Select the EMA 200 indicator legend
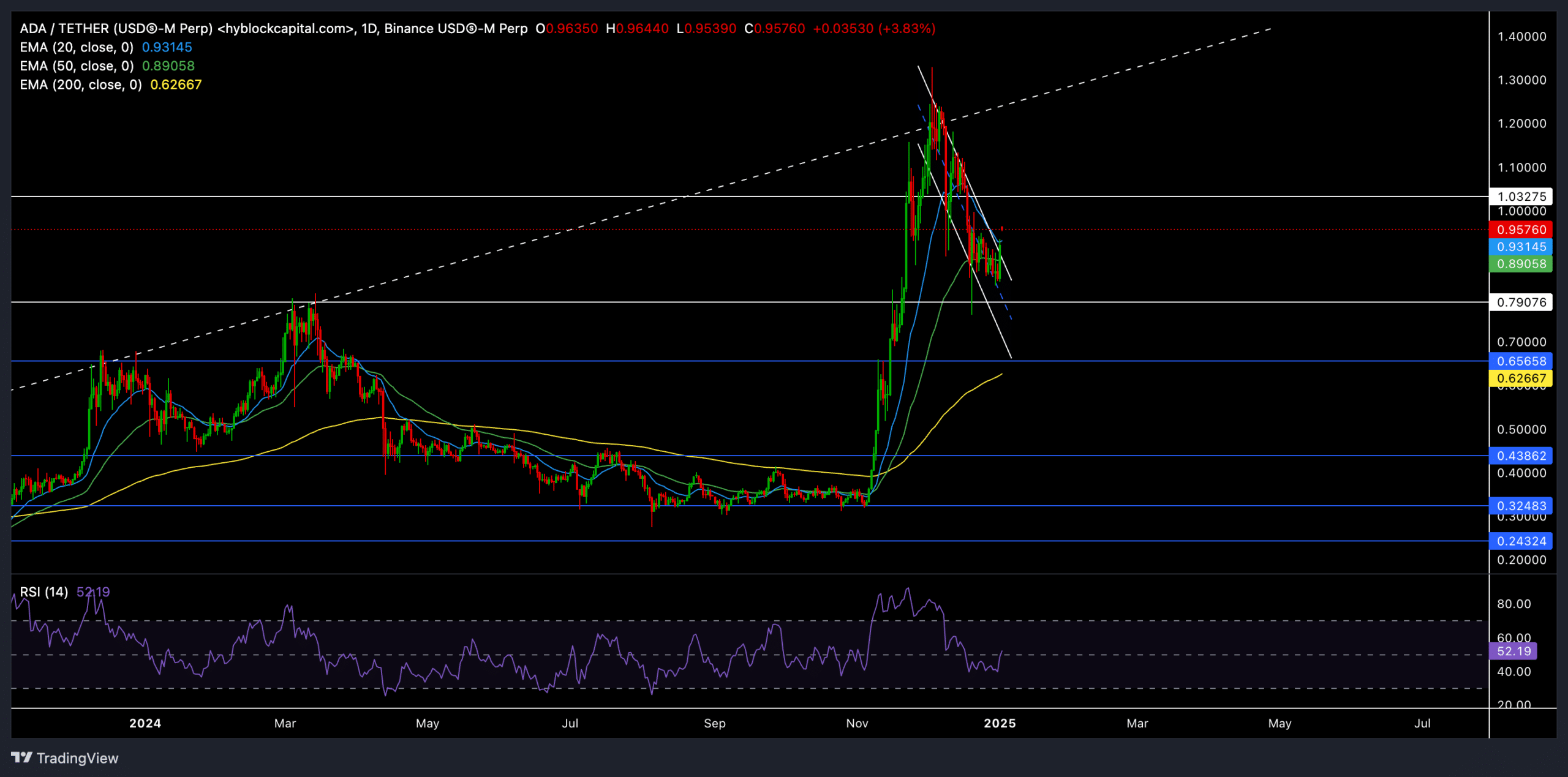1568x777 pixels. pyautogui.click(x=80, y=84)
